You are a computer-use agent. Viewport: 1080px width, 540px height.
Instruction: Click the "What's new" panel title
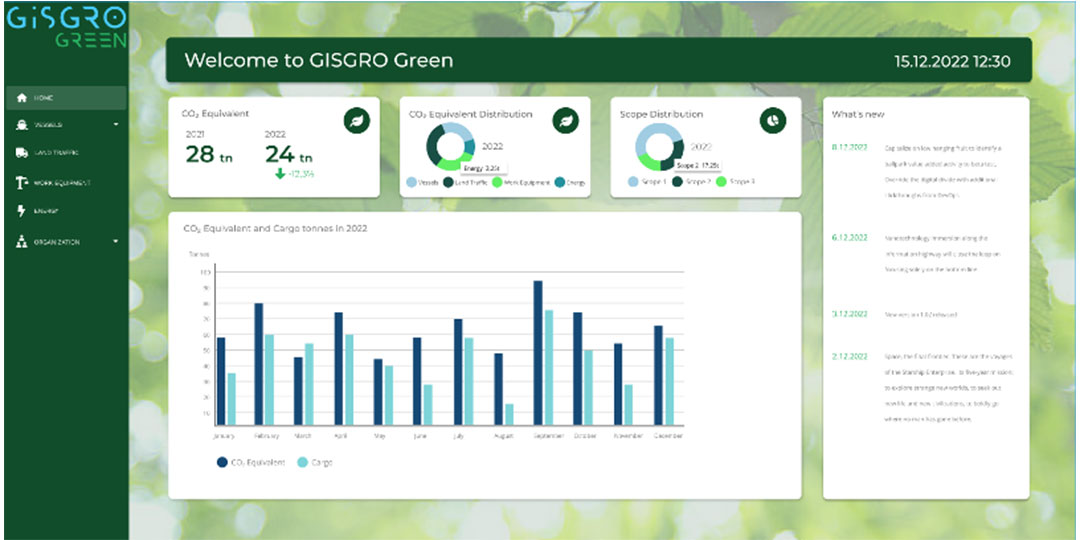coord(858,114)
